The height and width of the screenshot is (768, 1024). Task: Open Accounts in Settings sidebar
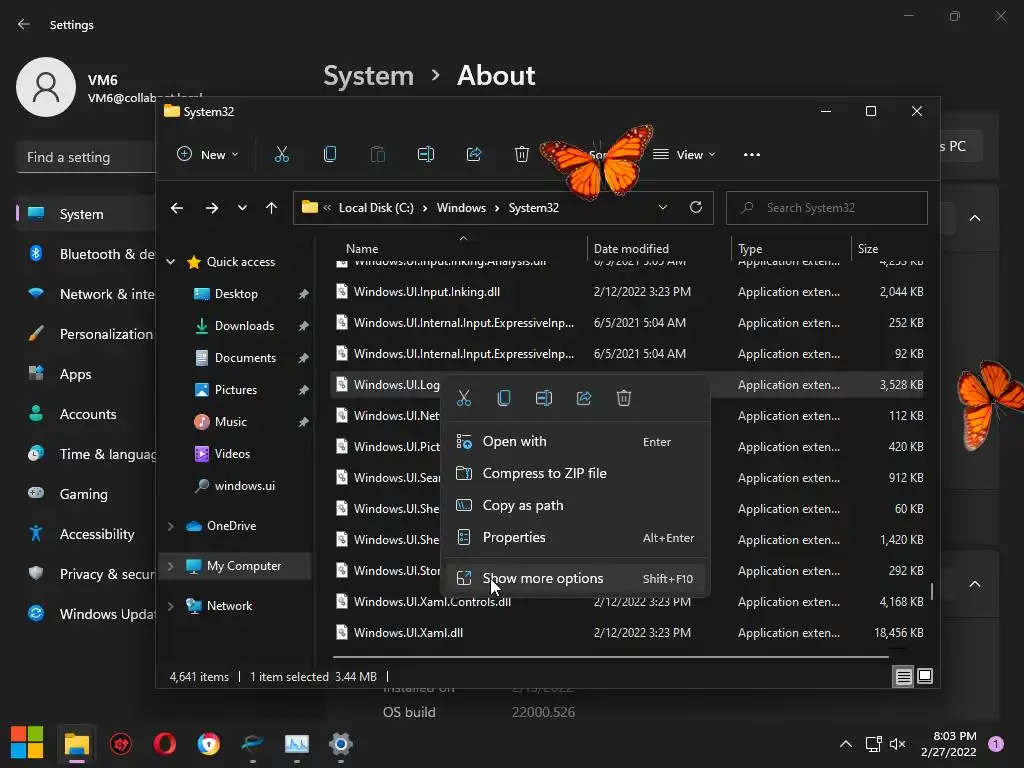86,414
